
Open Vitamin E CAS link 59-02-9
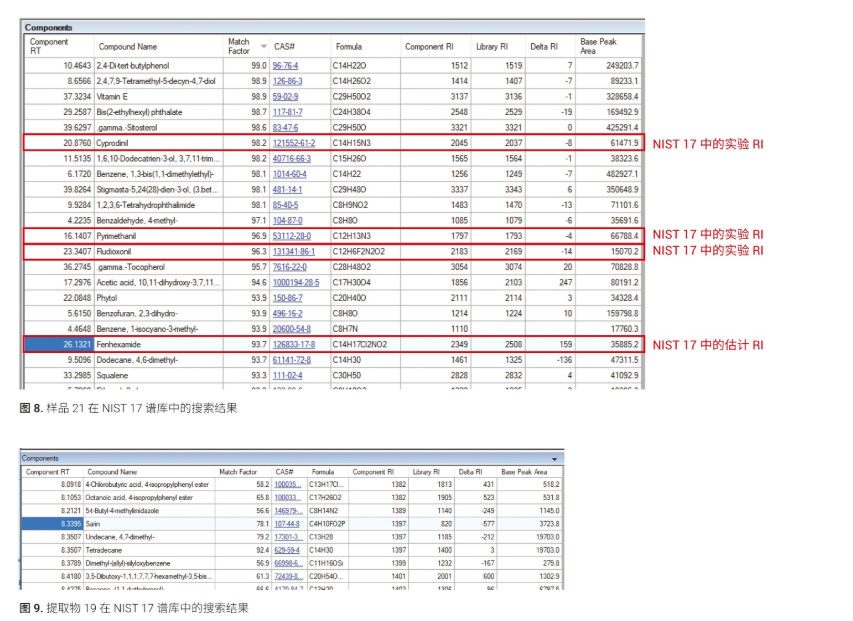click(x=285, y=97)
